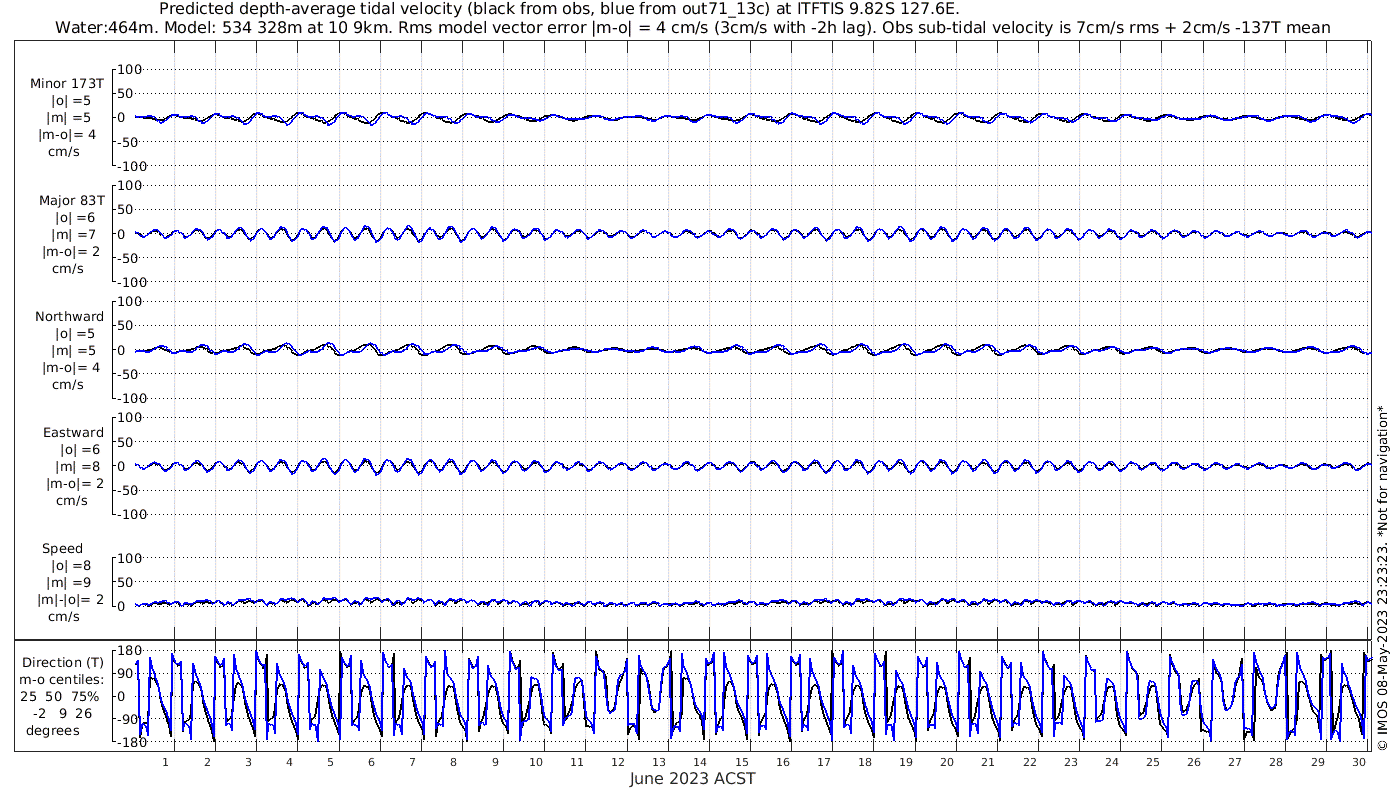Click day 27 tick label on date axis
Screen dimensions: 1400x800
click(1235, 762)
